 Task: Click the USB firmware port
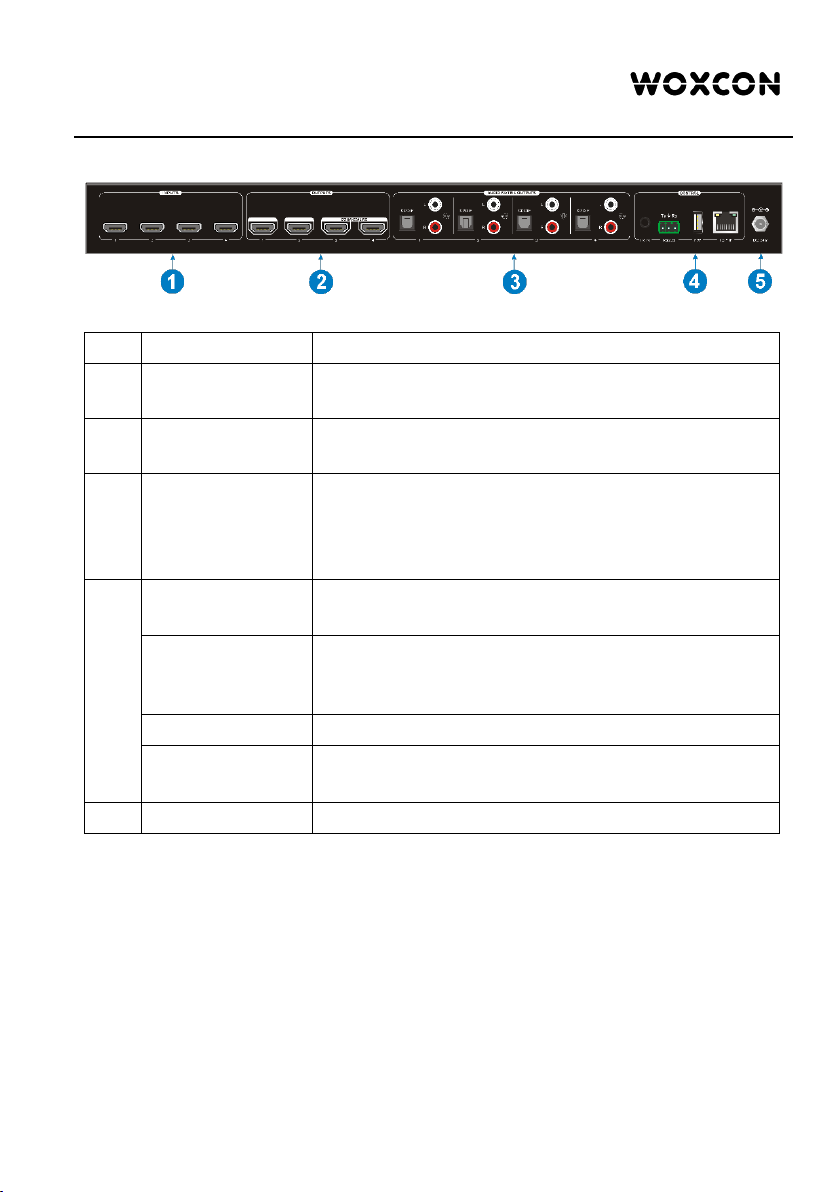point(697,223)
